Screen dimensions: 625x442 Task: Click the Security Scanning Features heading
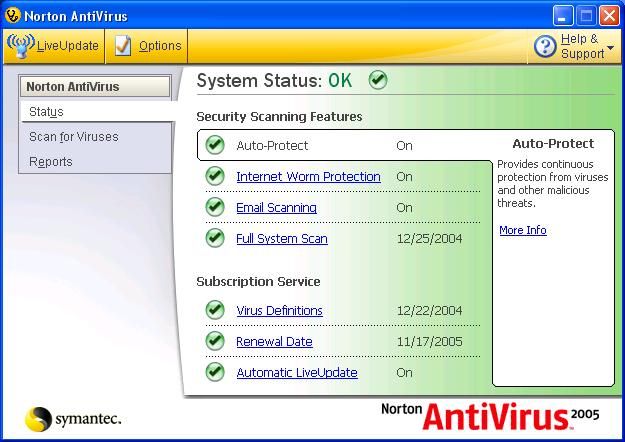point(279,116)
